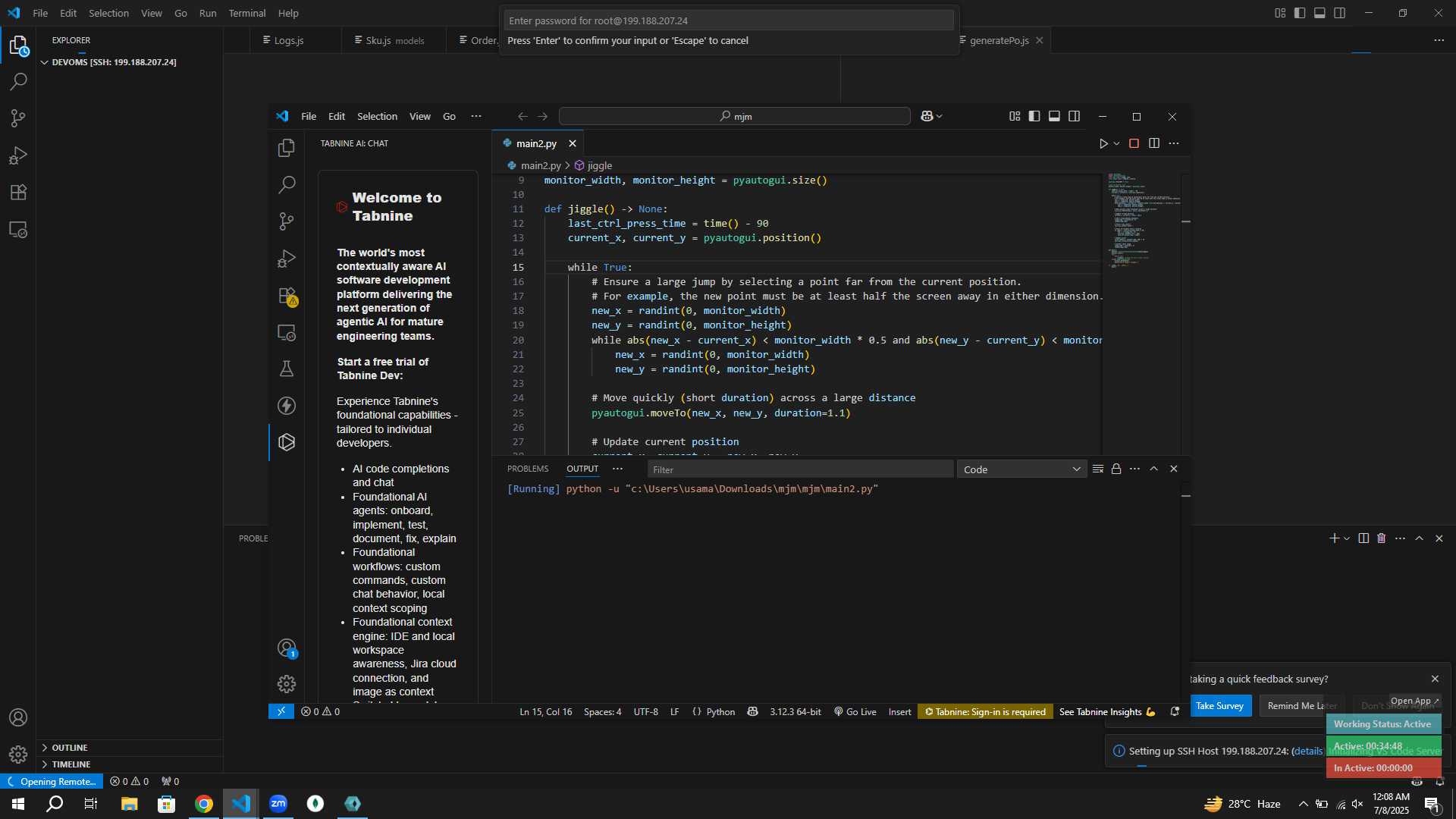This screenshot has width=1456, height=819.
Task: Open the Tabnine view in mjm activity bar
Action: 287,442
